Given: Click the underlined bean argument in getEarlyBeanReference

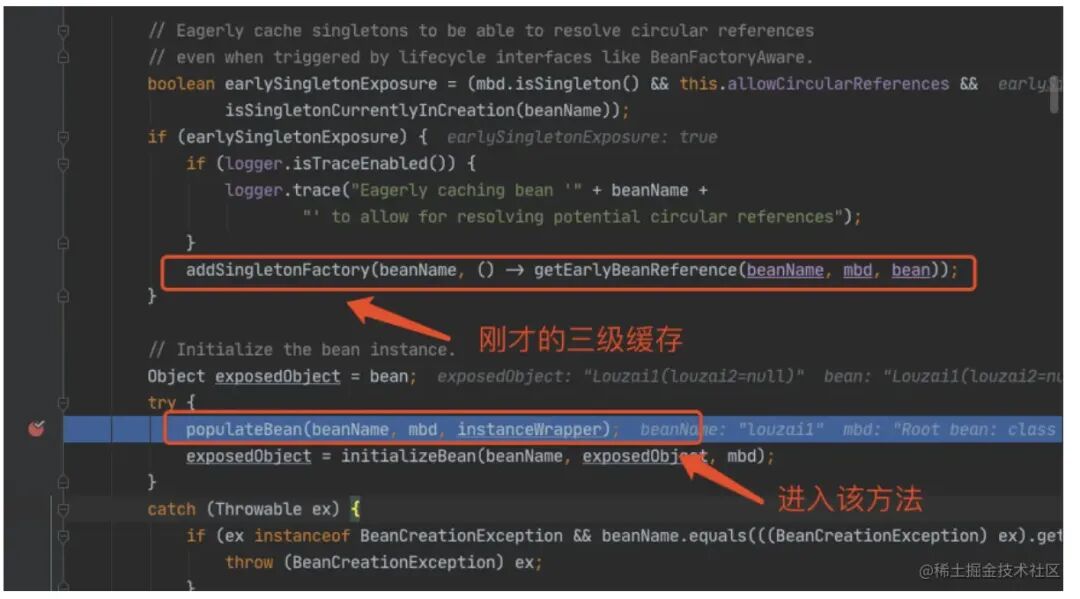Looking at the screenshot, I should [911, 271].
